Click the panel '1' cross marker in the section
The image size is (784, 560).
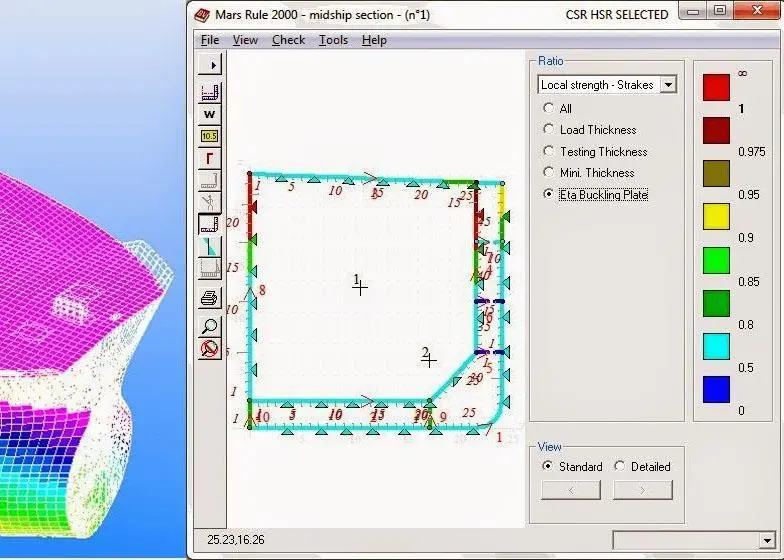point(360,287)
